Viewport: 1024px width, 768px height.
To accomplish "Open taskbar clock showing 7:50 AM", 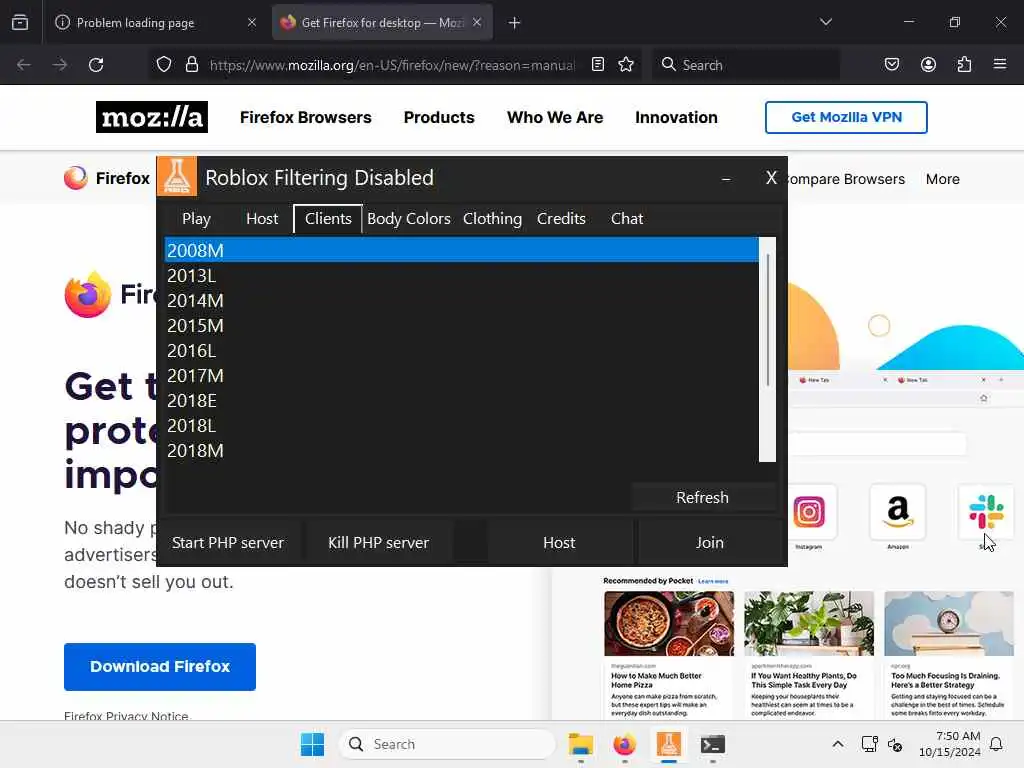I will pyautogui.click(x=950, y=744).
